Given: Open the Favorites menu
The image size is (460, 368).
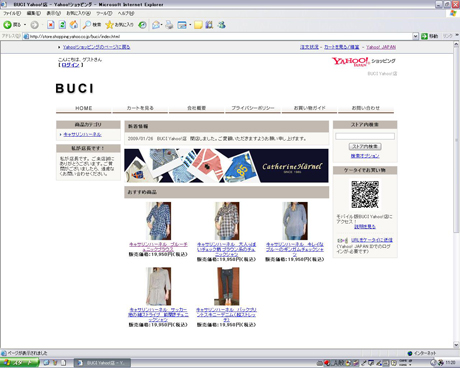Looking at the screenshot, I should [78, 13].
